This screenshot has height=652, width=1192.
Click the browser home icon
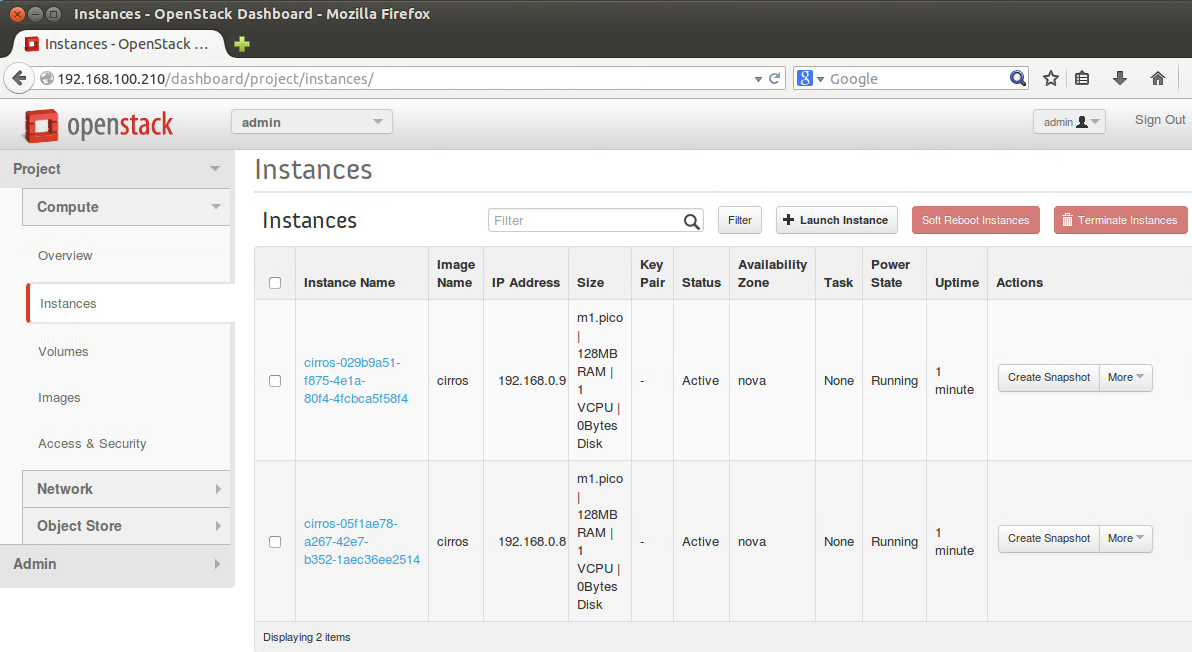pyautogui.click(x=1157, y=78)
